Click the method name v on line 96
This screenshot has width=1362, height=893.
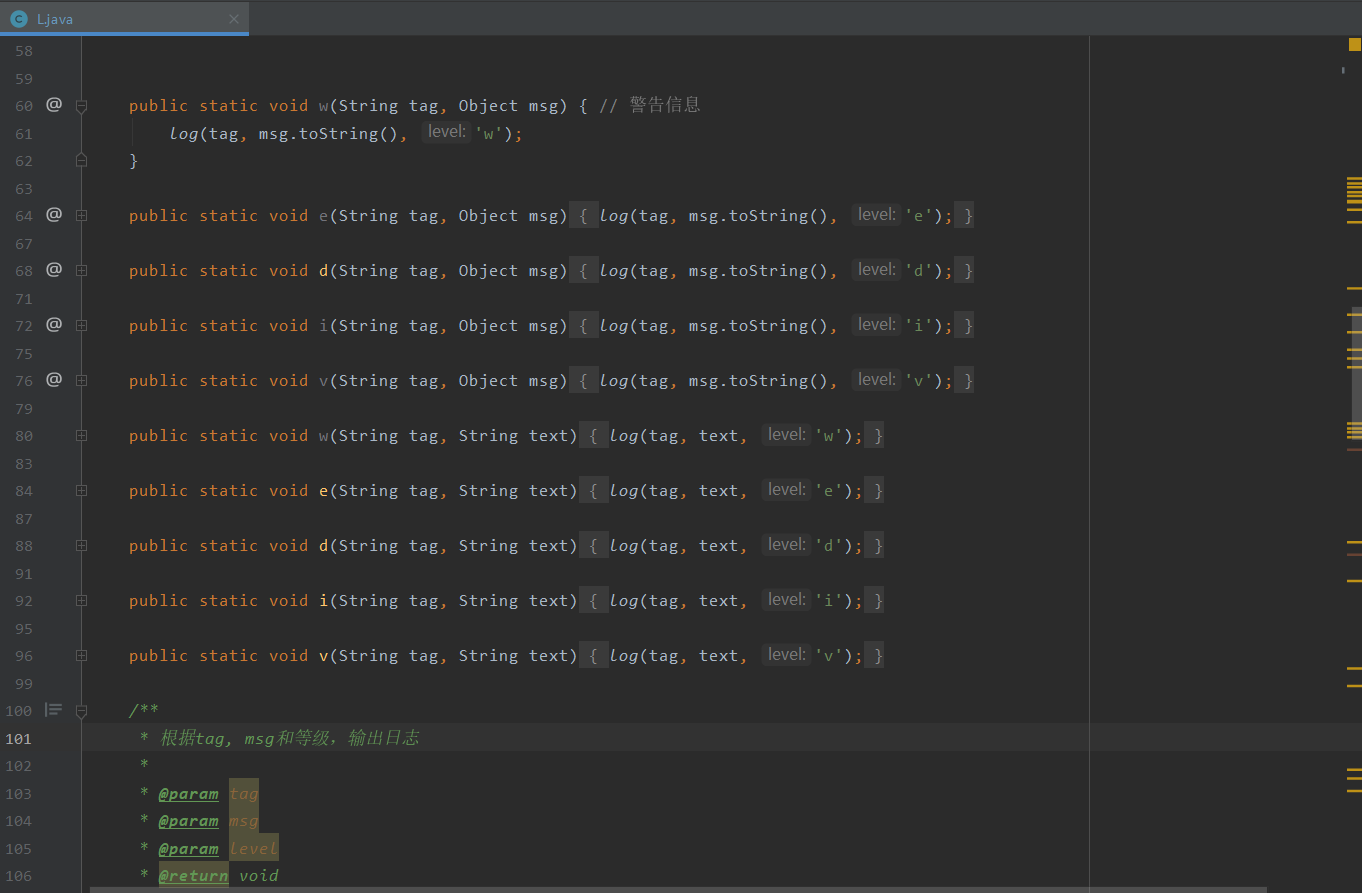pyautogui.click(x=324, y=655)
